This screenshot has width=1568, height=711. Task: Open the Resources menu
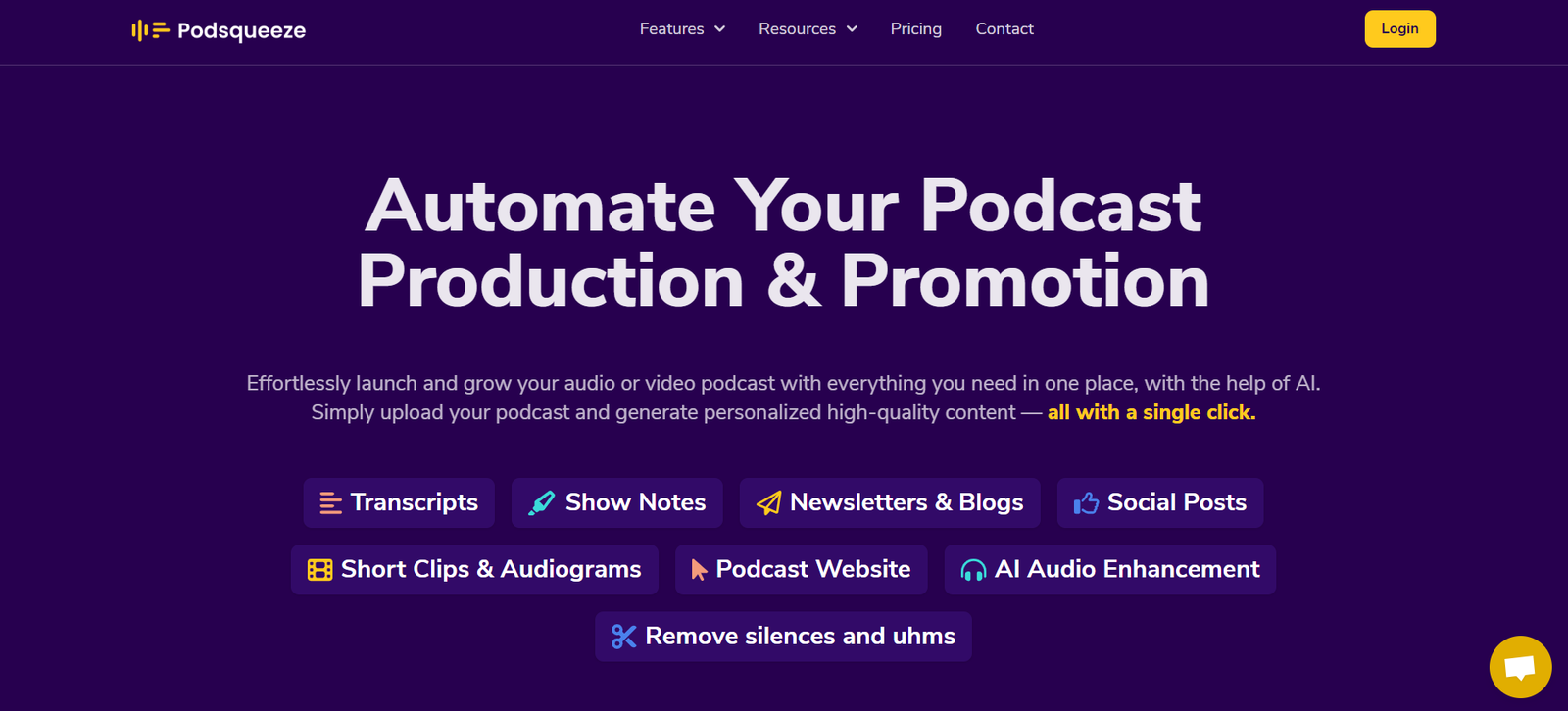pos(797,29)
